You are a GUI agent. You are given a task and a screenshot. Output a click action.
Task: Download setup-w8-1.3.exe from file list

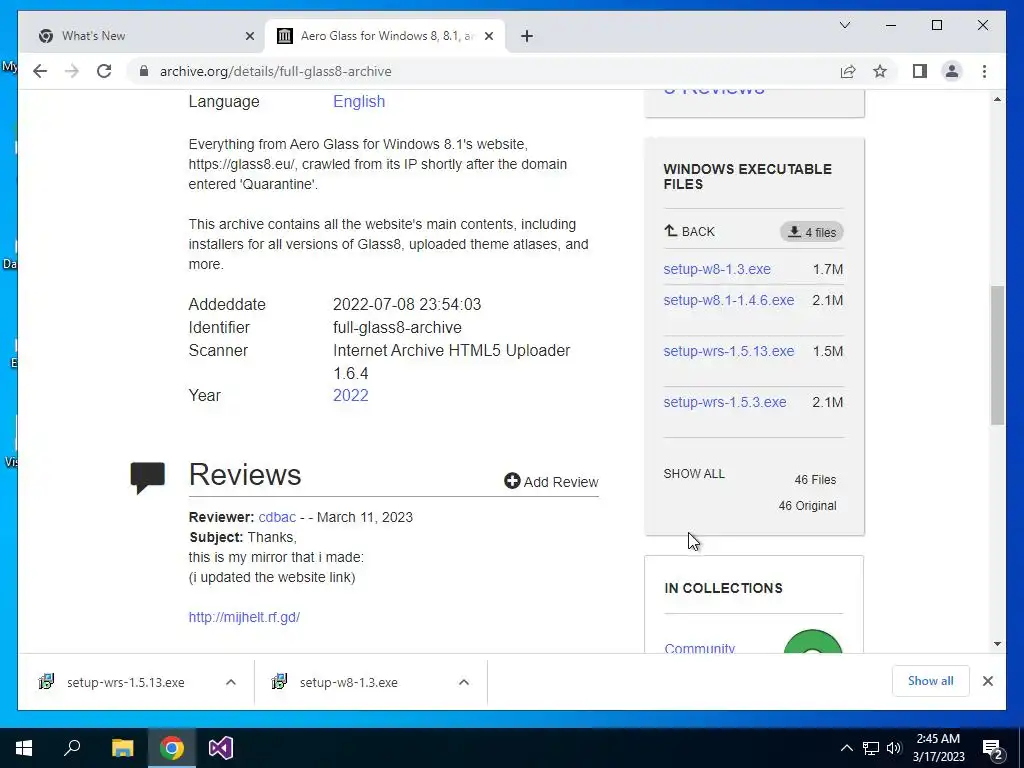pos(717,269)
